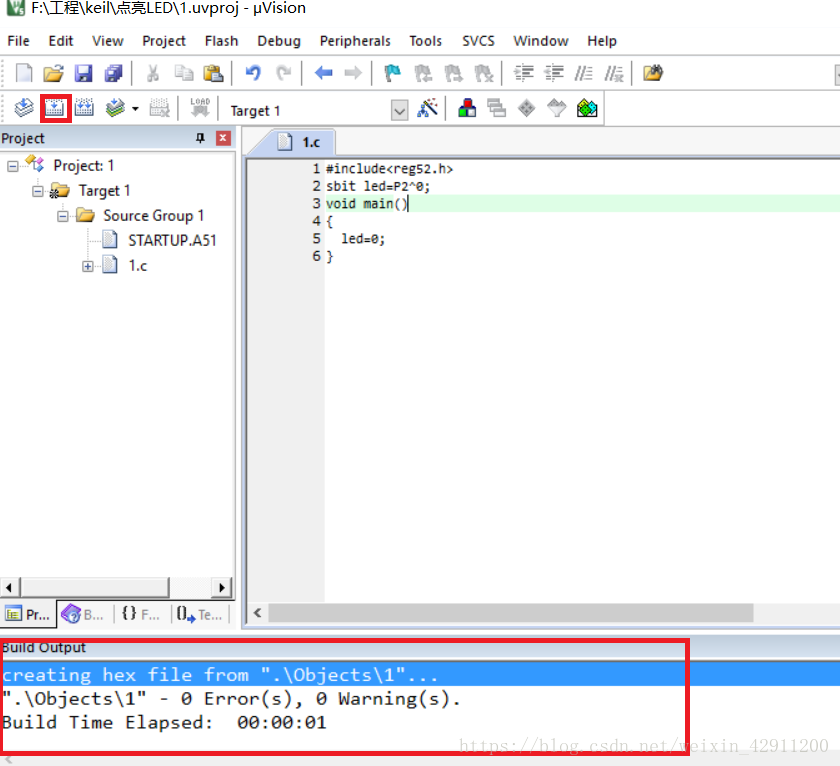Open the Batch Build dropdown arrow
This screenshot has width=840, height=766.
click(x=136, y=109)
